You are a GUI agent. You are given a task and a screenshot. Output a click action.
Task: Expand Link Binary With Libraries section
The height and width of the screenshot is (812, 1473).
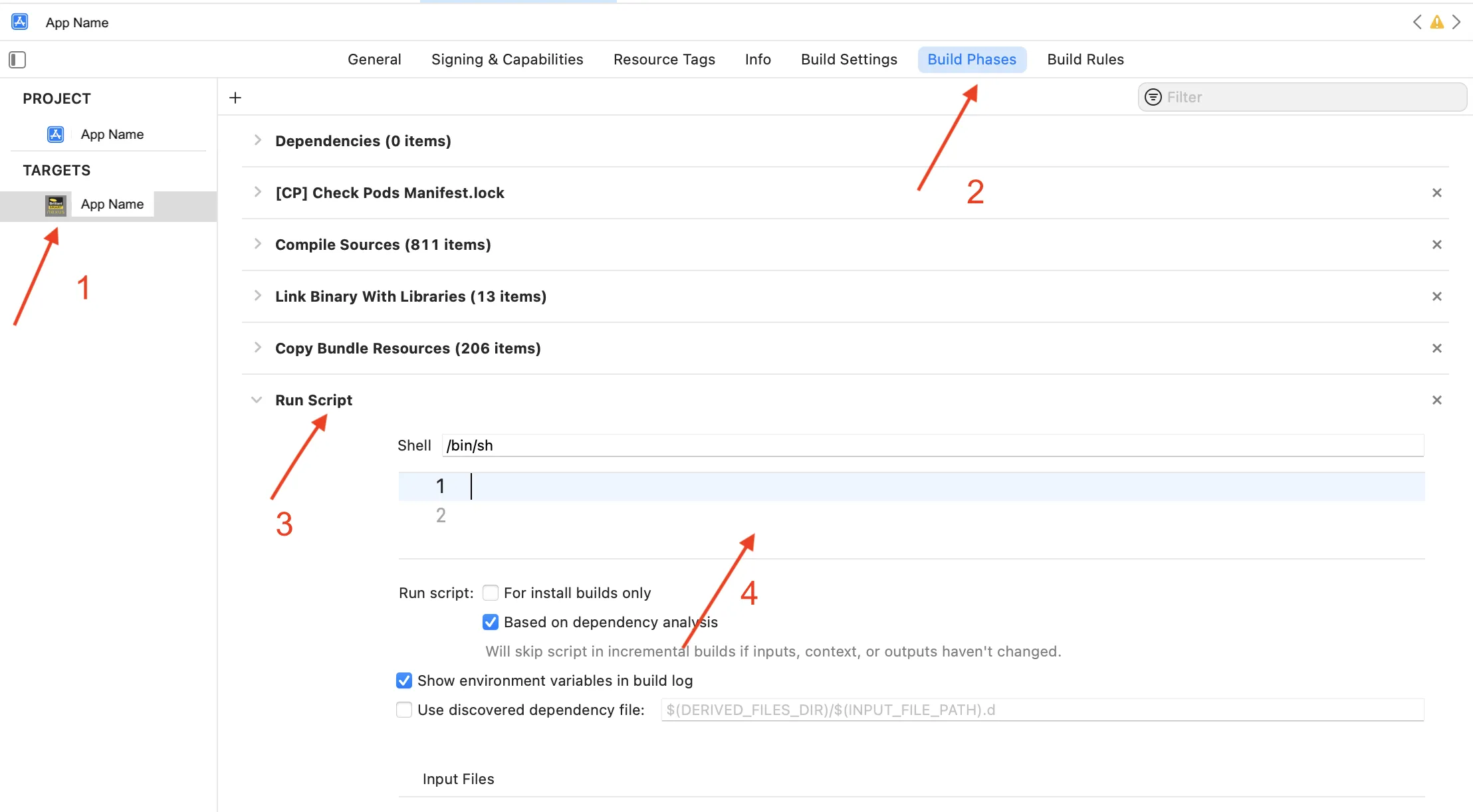pos(257,296)
